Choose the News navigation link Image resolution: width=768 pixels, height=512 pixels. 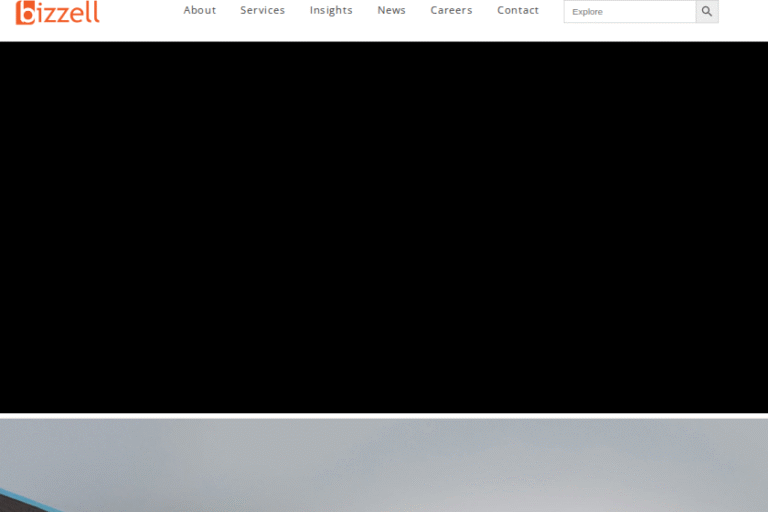click(391, 10)
